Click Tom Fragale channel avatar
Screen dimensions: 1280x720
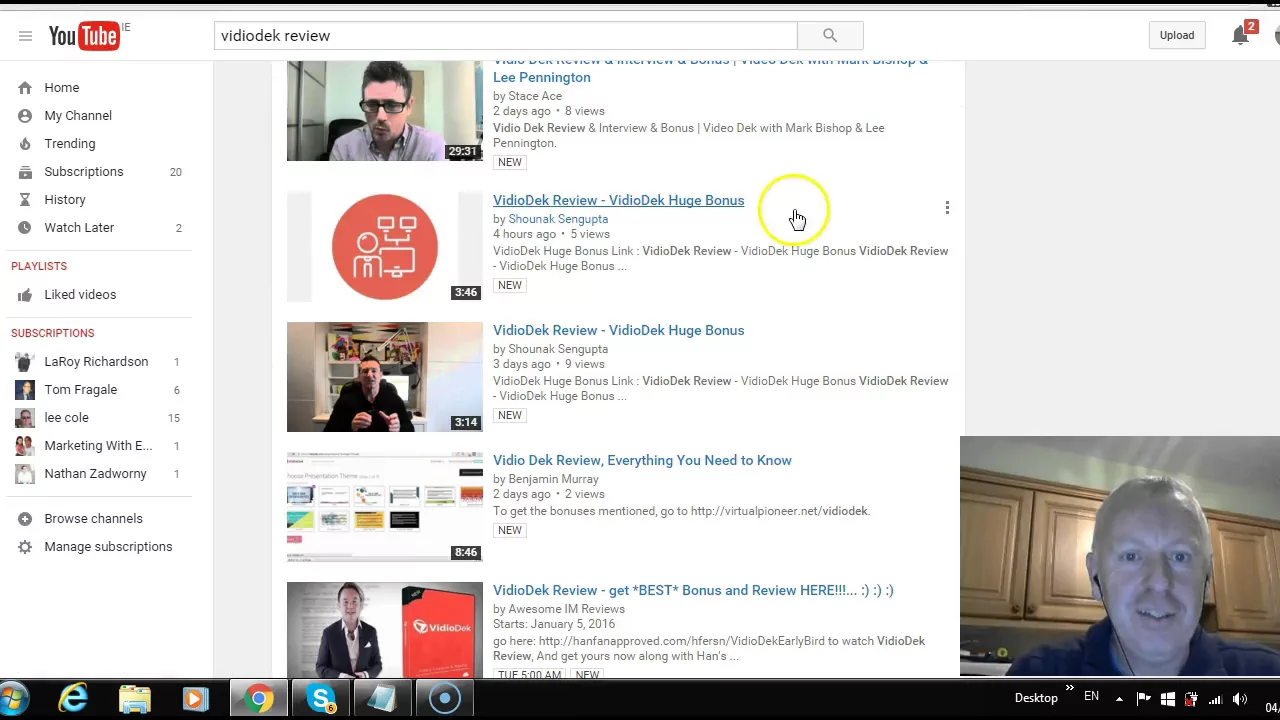(25, 390)
